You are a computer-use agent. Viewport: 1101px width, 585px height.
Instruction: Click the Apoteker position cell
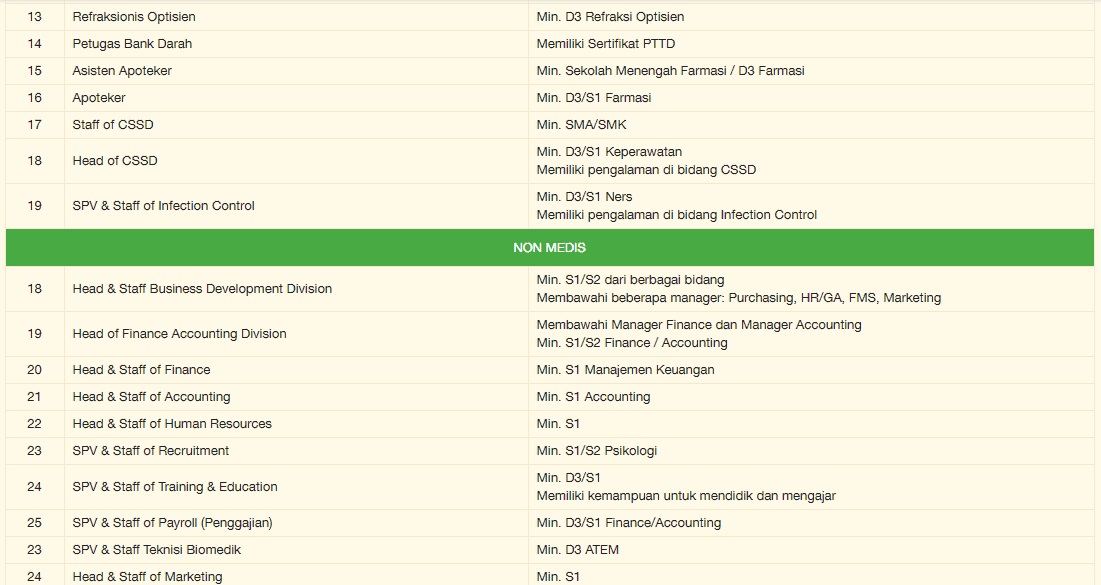click(x=99, y=98)
